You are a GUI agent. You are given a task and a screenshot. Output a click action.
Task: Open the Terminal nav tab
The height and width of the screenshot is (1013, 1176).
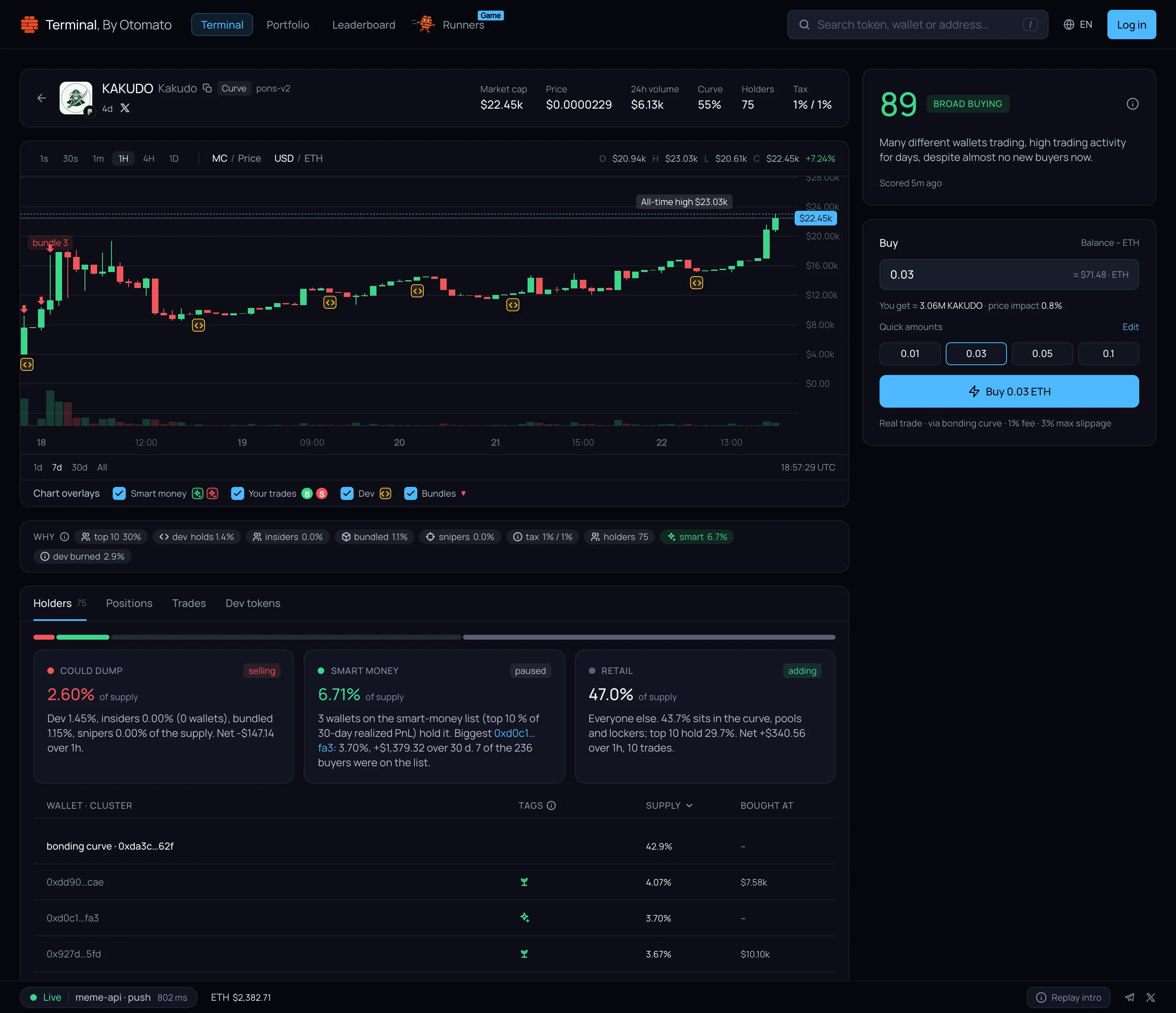[x=222, y=25]
